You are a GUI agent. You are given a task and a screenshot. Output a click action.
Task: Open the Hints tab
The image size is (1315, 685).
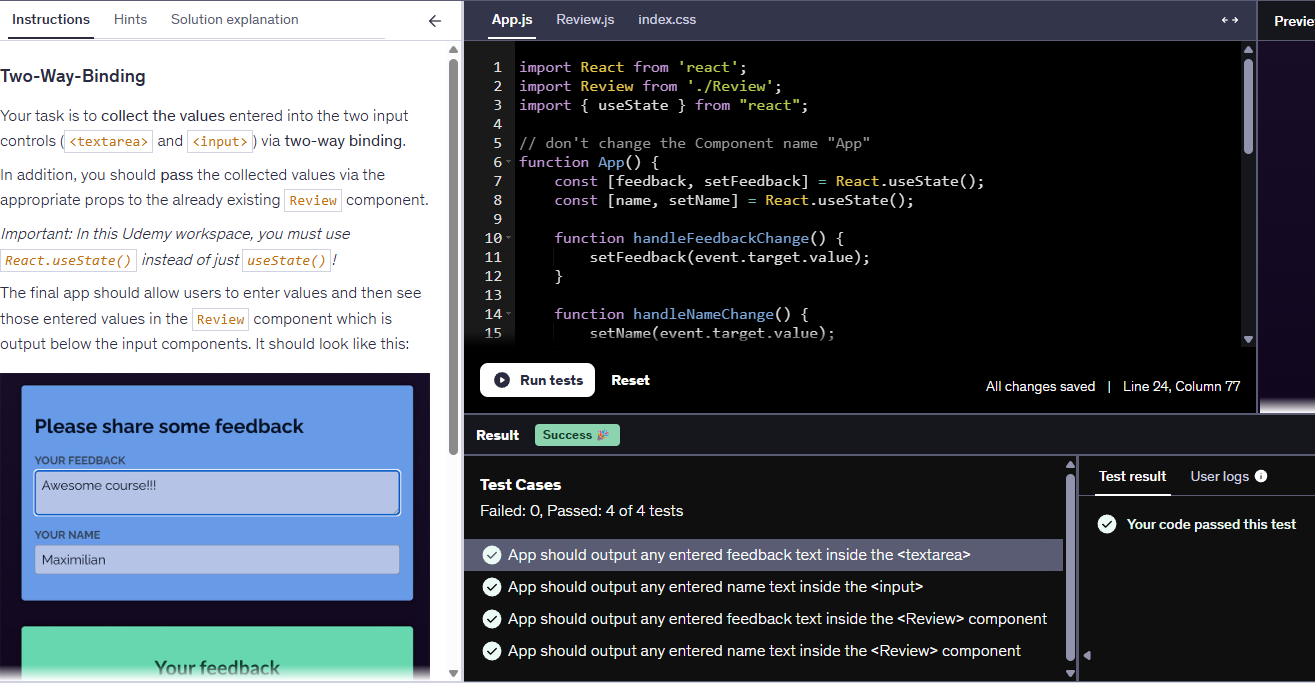tap(130, 20)
